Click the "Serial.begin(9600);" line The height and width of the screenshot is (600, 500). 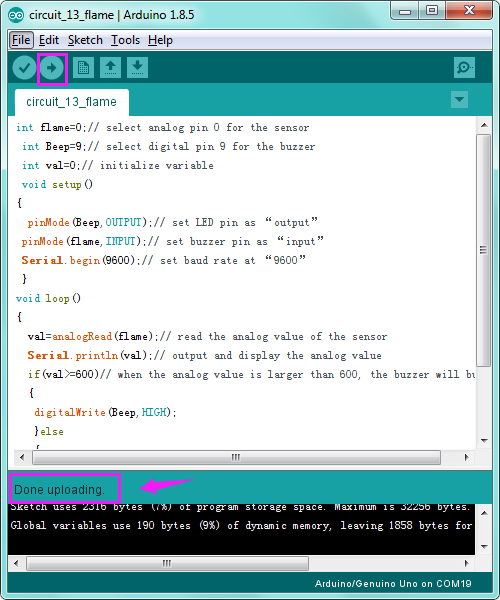coord(164,260)
